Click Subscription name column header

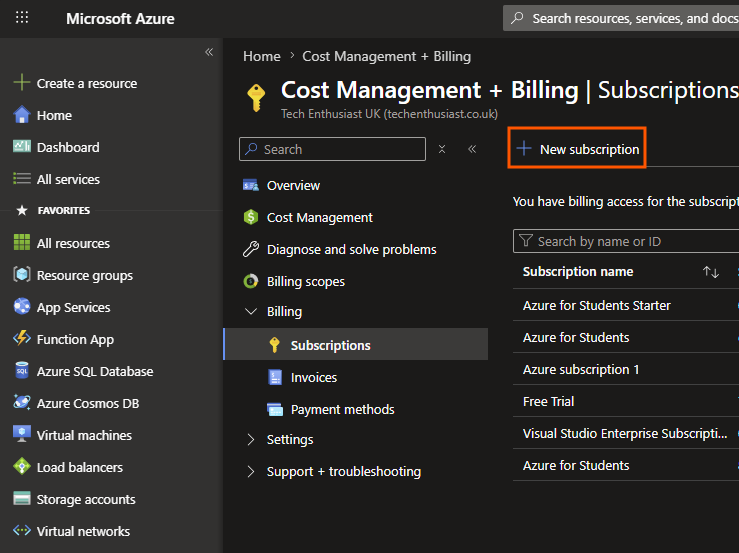coord(578,272)
